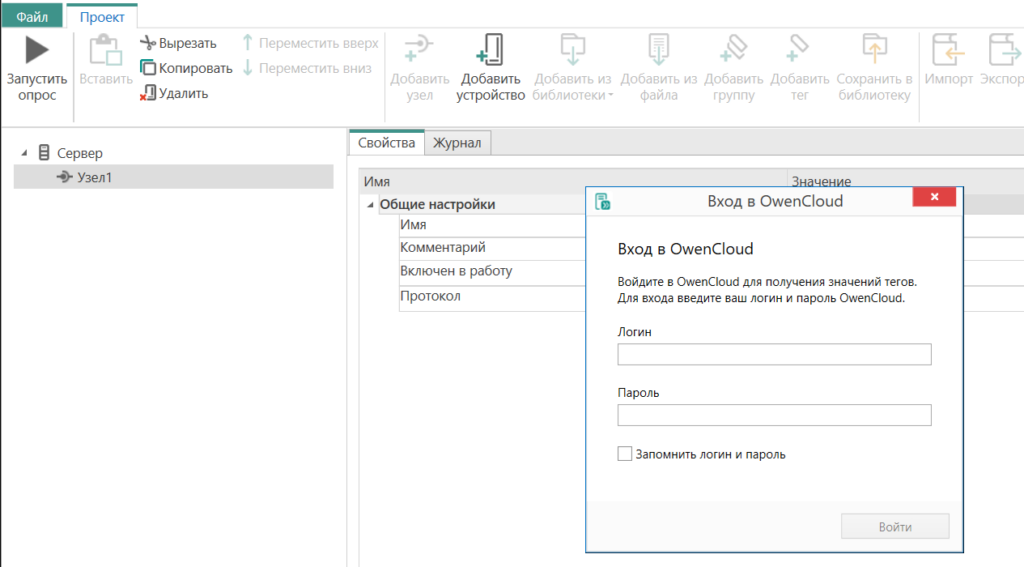Delete item with Удалить

pos(174,93)
